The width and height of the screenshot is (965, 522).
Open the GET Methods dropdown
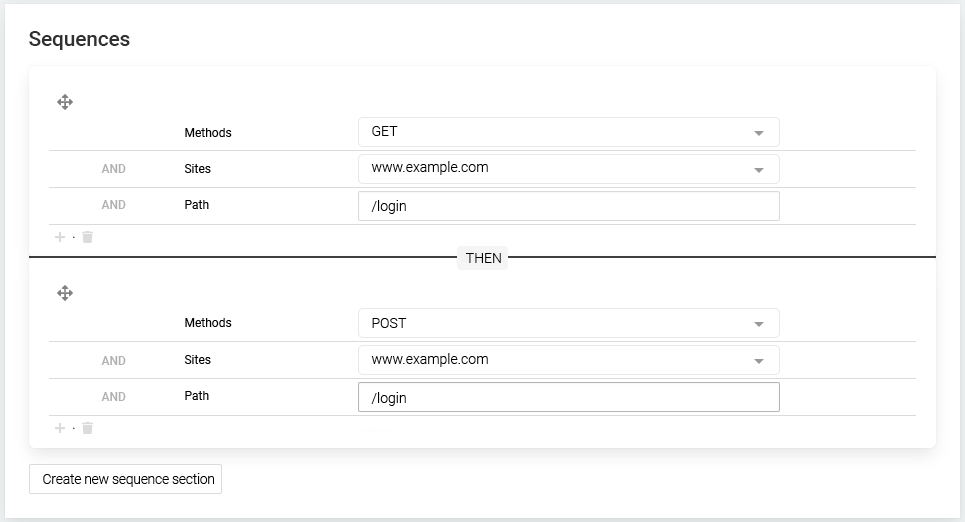point(569,132)
